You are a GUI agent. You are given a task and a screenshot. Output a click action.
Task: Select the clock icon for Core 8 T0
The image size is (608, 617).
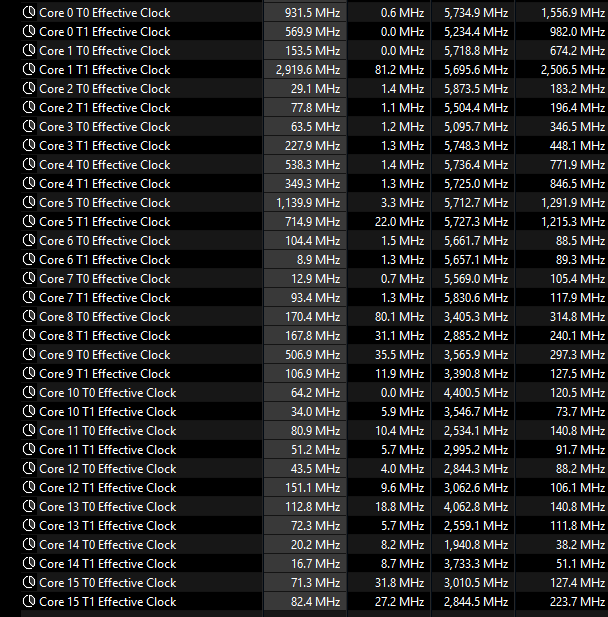coord(29,316)
